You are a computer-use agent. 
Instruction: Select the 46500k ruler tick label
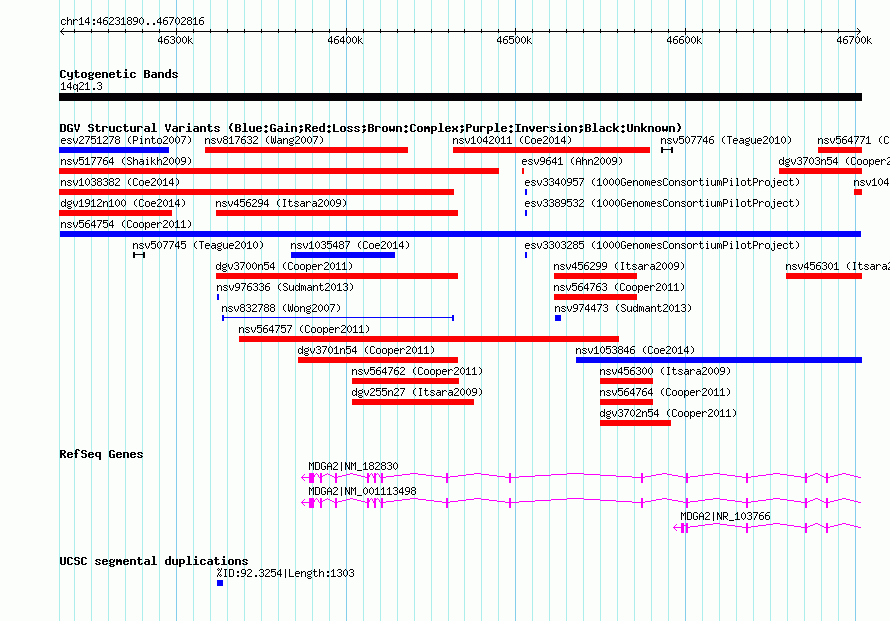(x=514, y=40)
